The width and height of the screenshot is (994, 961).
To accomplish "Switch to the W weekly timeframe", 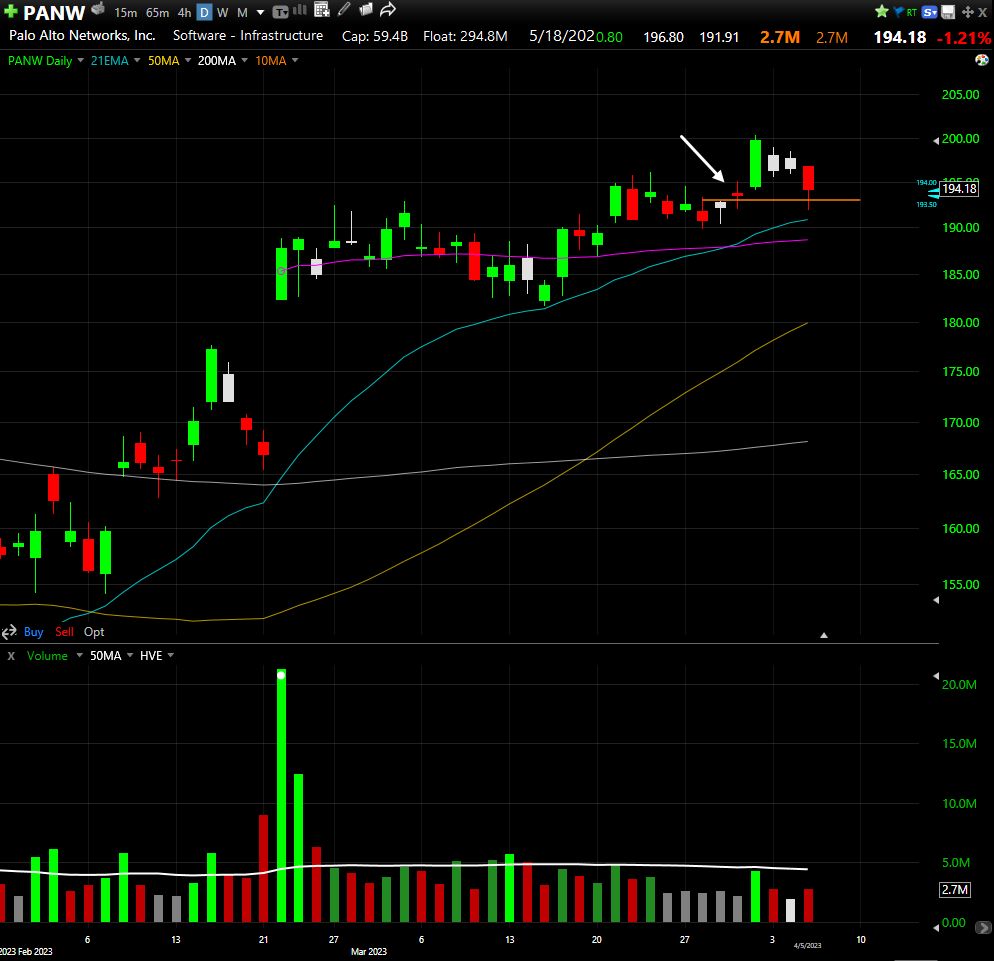I will [x=223, y=13].
